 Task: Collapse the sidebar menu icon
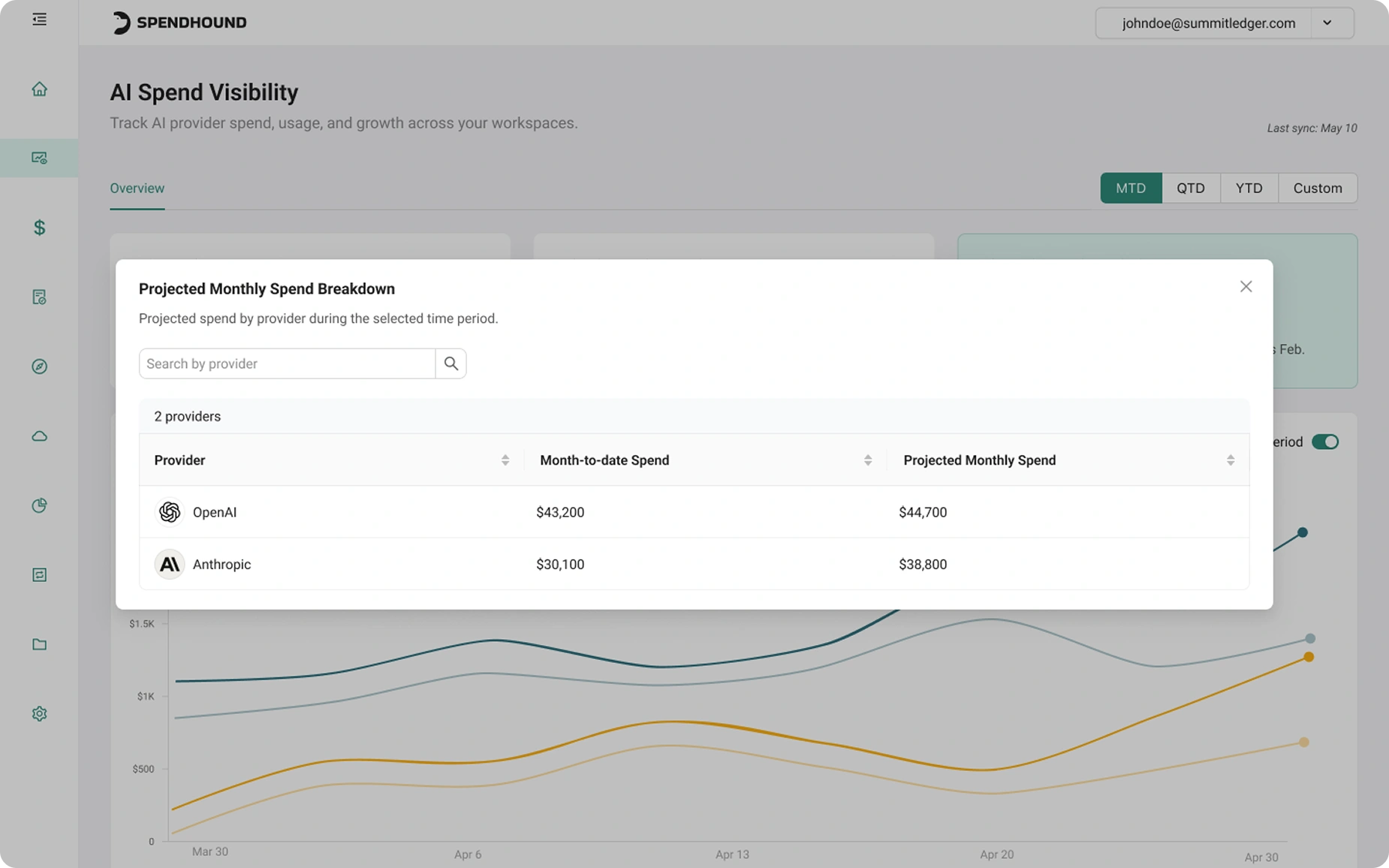(39, 20)
